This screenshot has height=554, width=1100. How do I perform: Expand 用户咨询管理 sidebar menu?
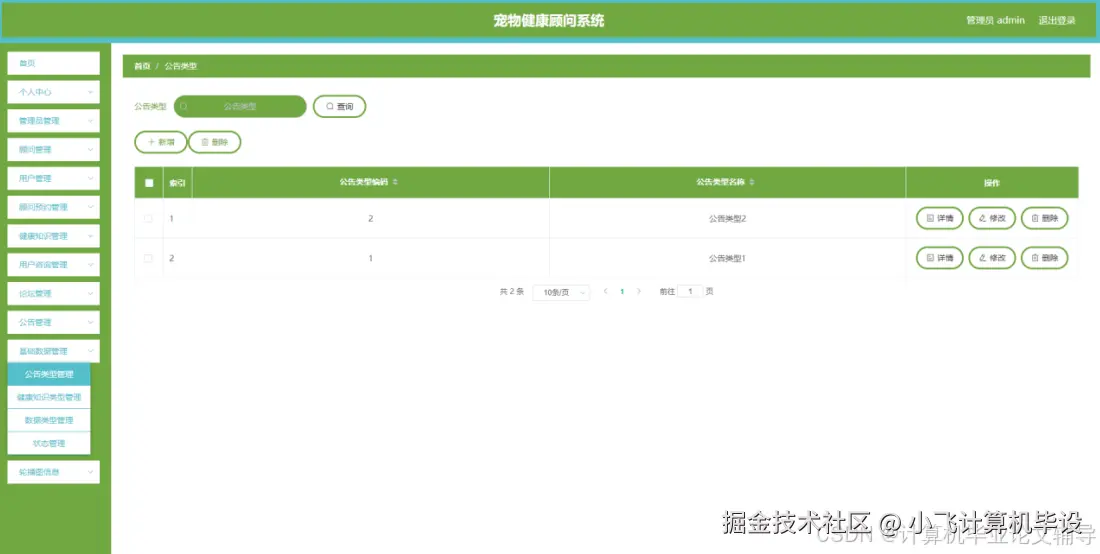point(53,264)
